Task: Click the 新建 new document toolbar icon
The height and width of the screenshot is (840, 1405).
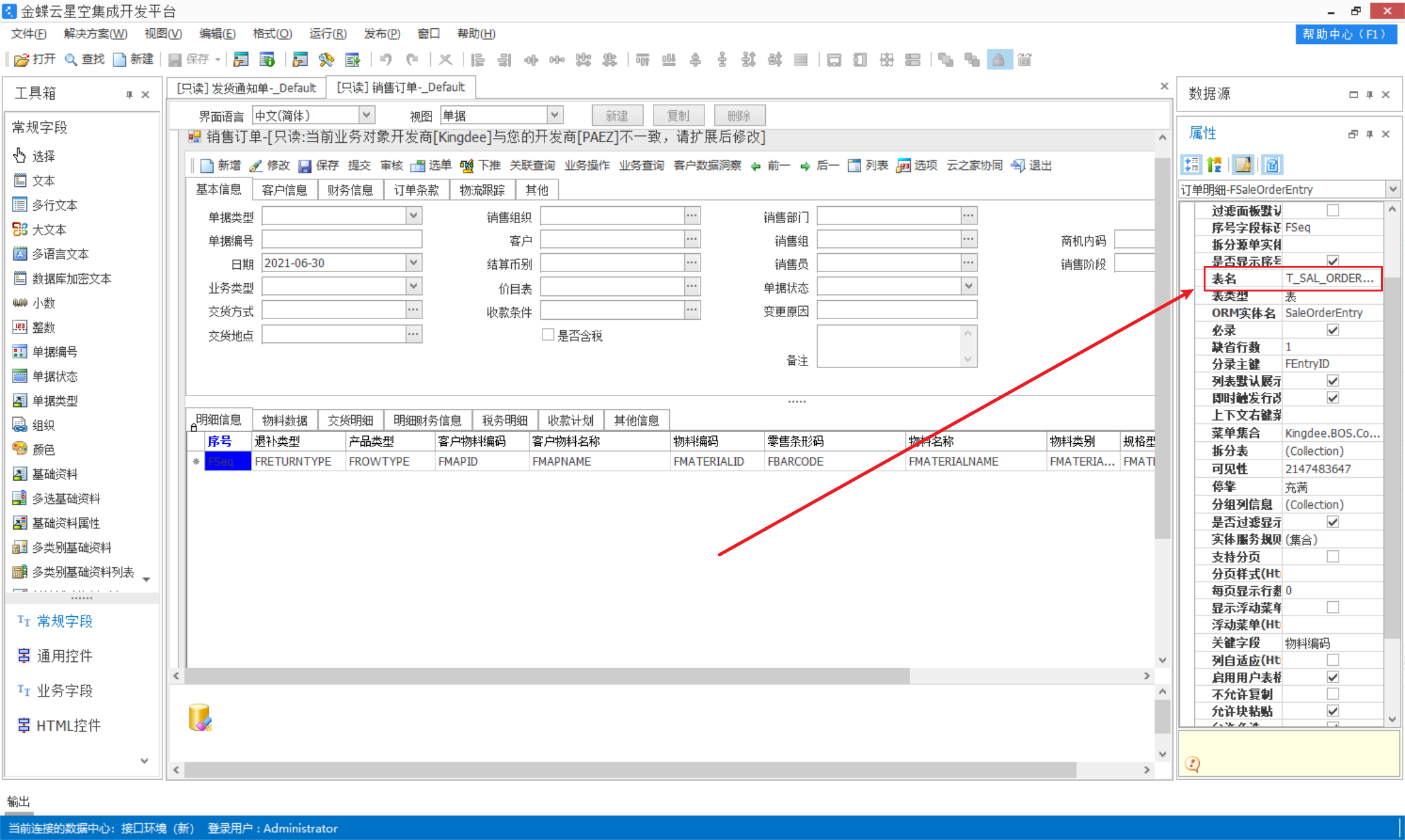Action: pyautogui.click(x=119, y=60)
